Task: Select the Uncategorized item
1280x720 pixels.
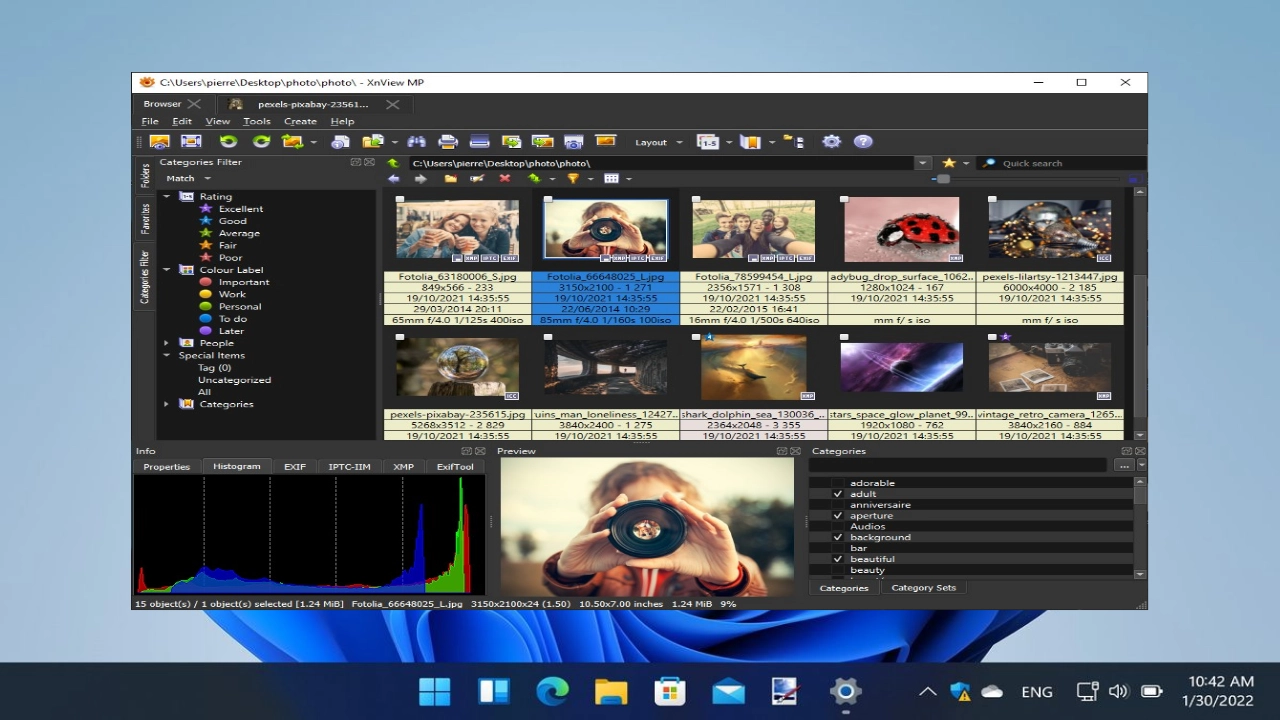Action: (234, 380)
